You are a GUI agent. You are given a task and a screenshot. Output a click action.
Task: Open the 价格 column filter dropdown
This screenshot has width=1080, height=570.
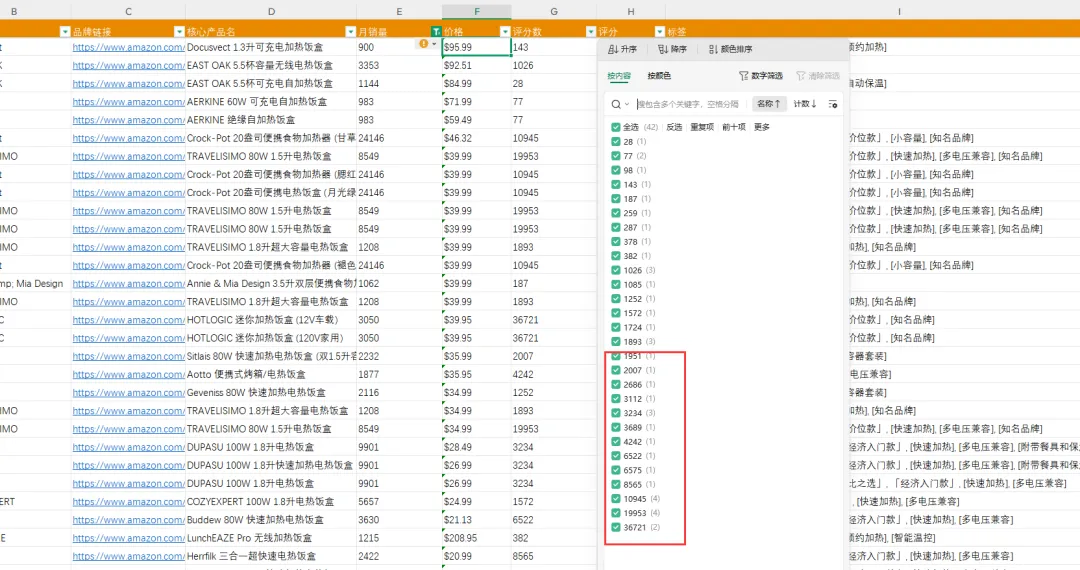[505, 32]
